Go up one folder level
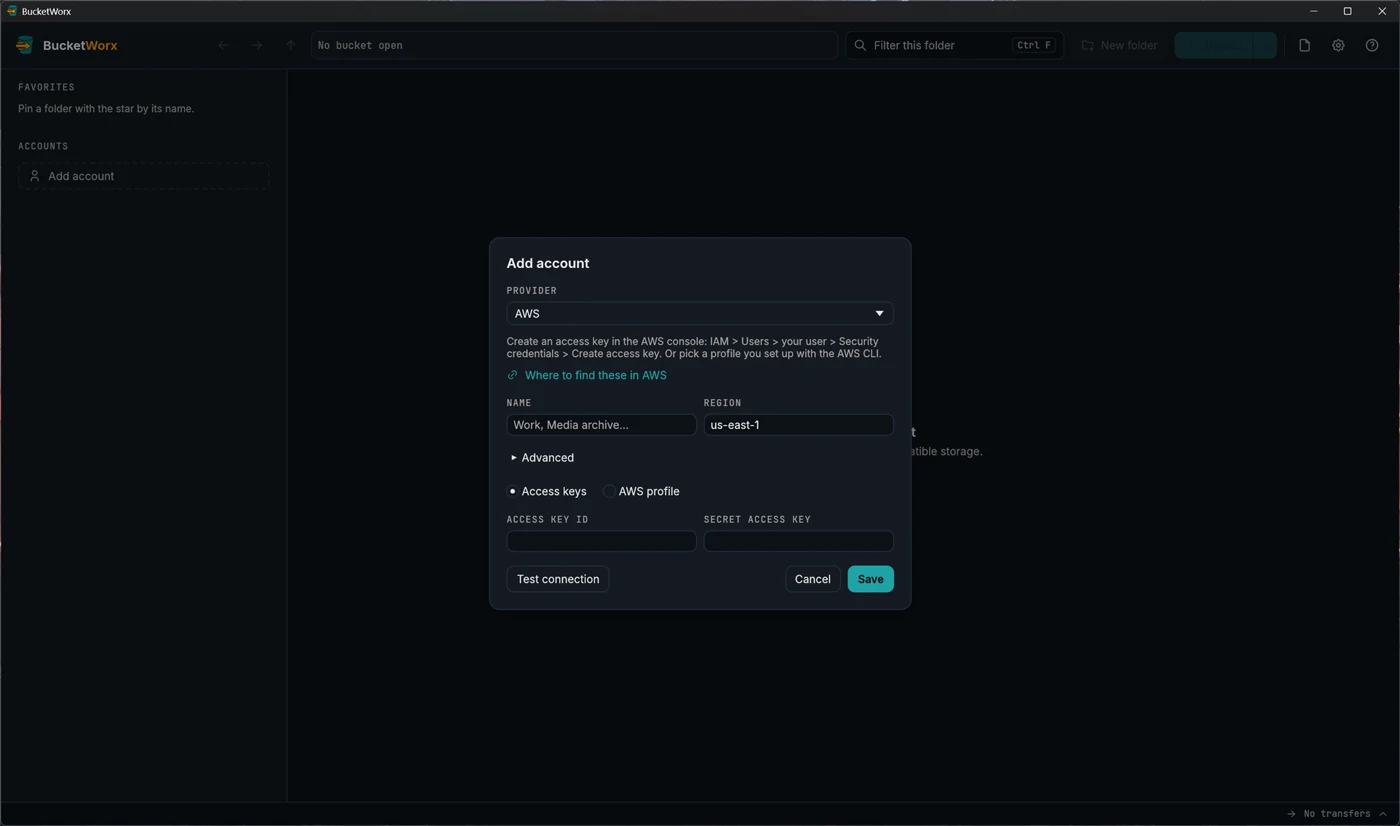This screenshot has height=826, width=1400. click(290, 45)
